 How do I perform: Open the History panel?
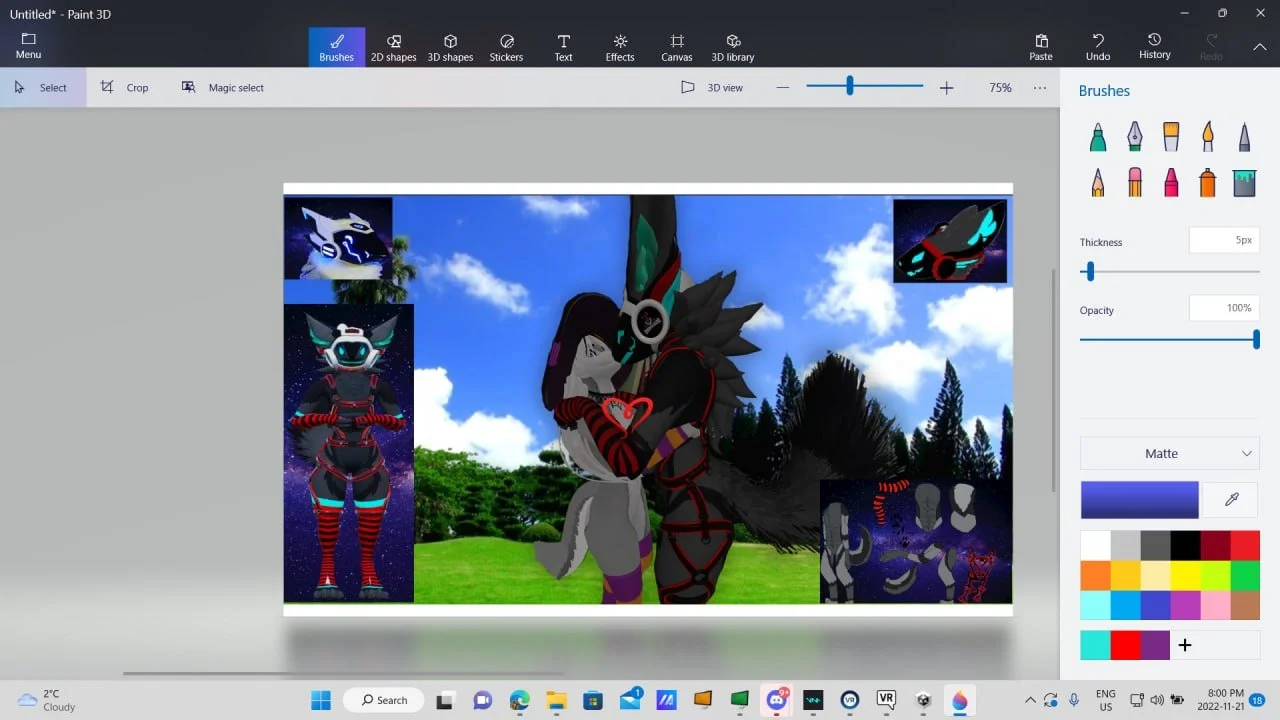(x=1154, y=47)
